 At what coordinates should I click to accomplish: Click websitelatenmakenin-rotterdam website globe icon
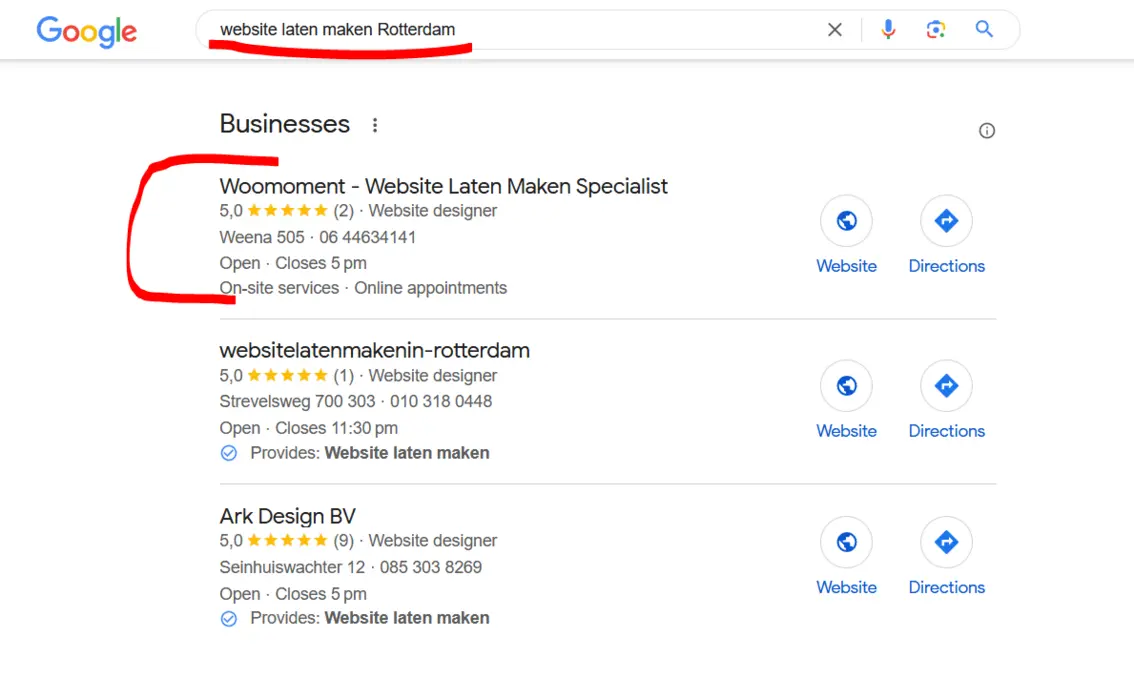tap(846, 386)
